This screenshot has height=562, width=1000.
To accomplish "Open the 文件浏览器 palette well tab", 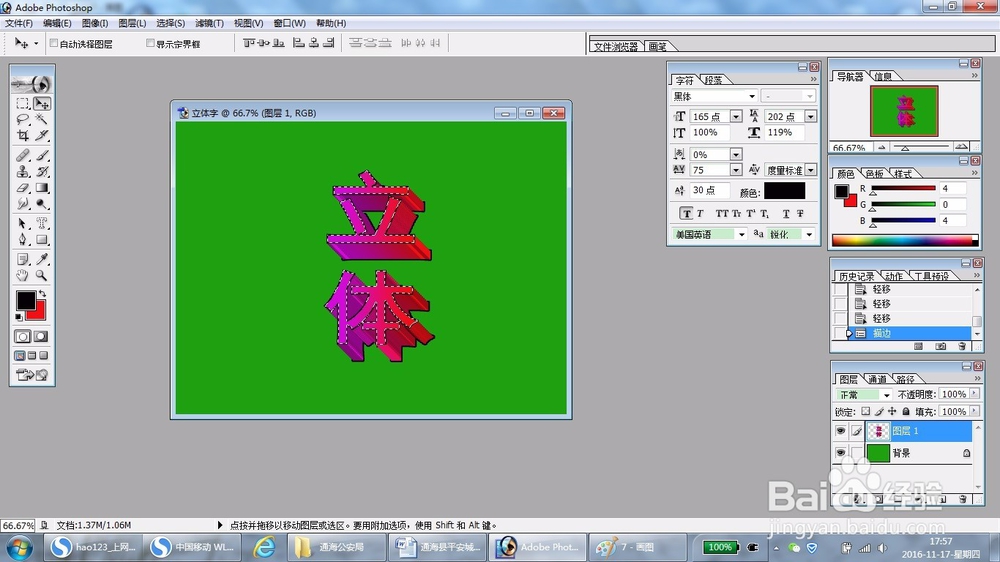I will [x=615, y=47].
